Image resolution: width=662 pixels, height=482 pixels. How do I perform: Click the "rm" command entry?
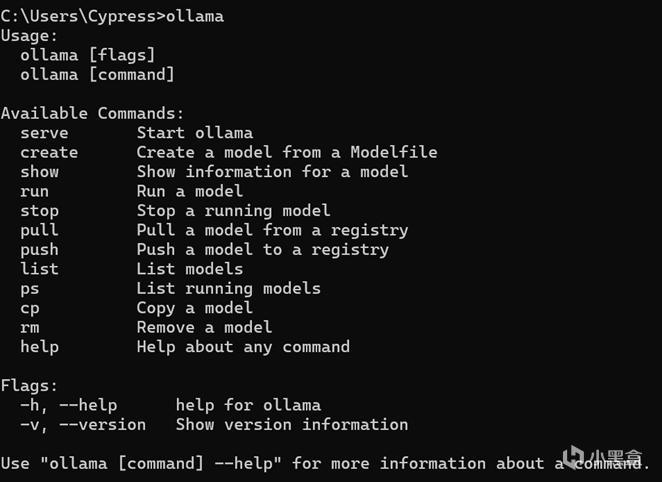29,327
